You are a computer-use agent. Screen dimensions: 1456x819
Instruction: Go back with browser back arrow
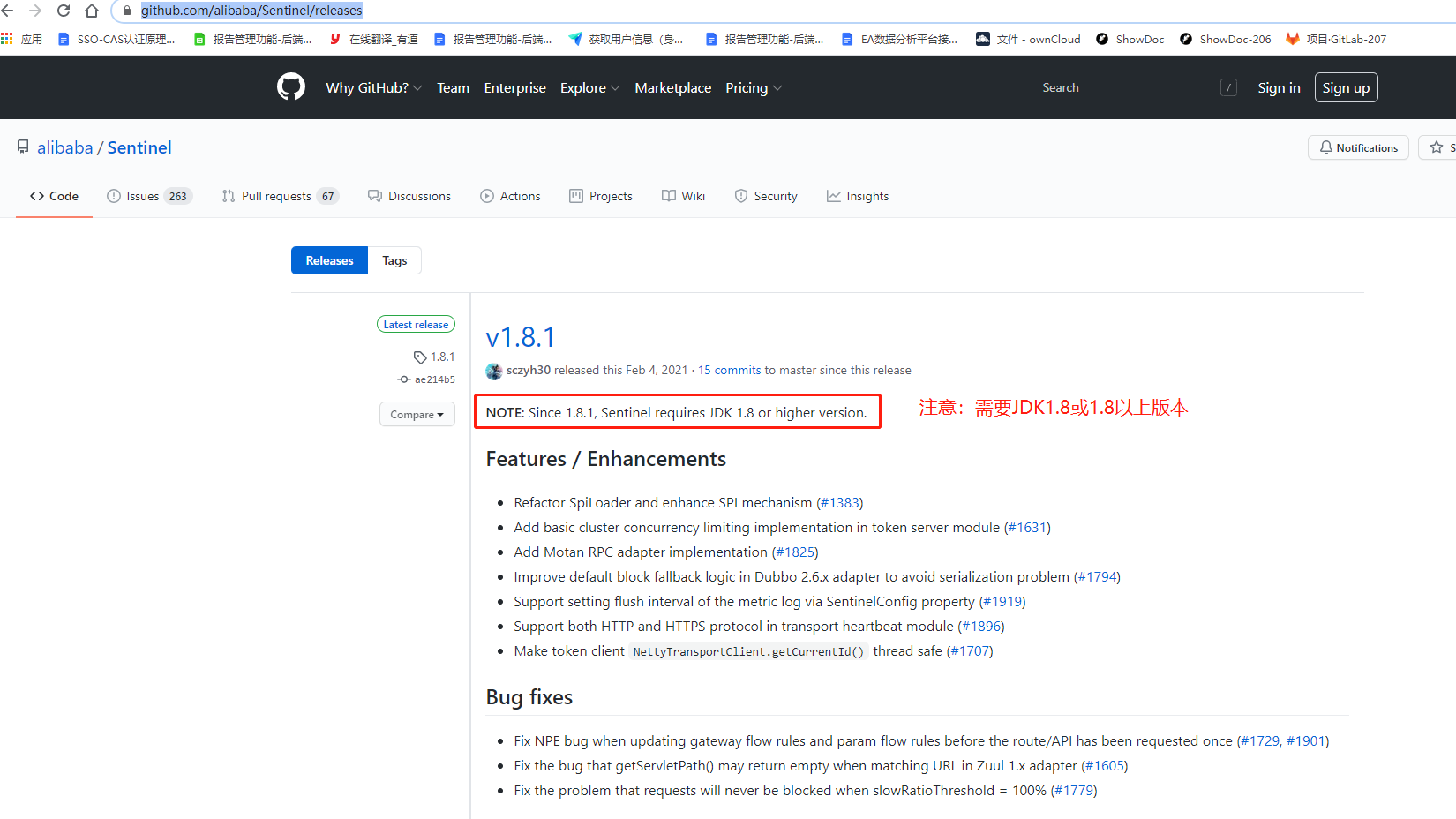coord(8,11)
